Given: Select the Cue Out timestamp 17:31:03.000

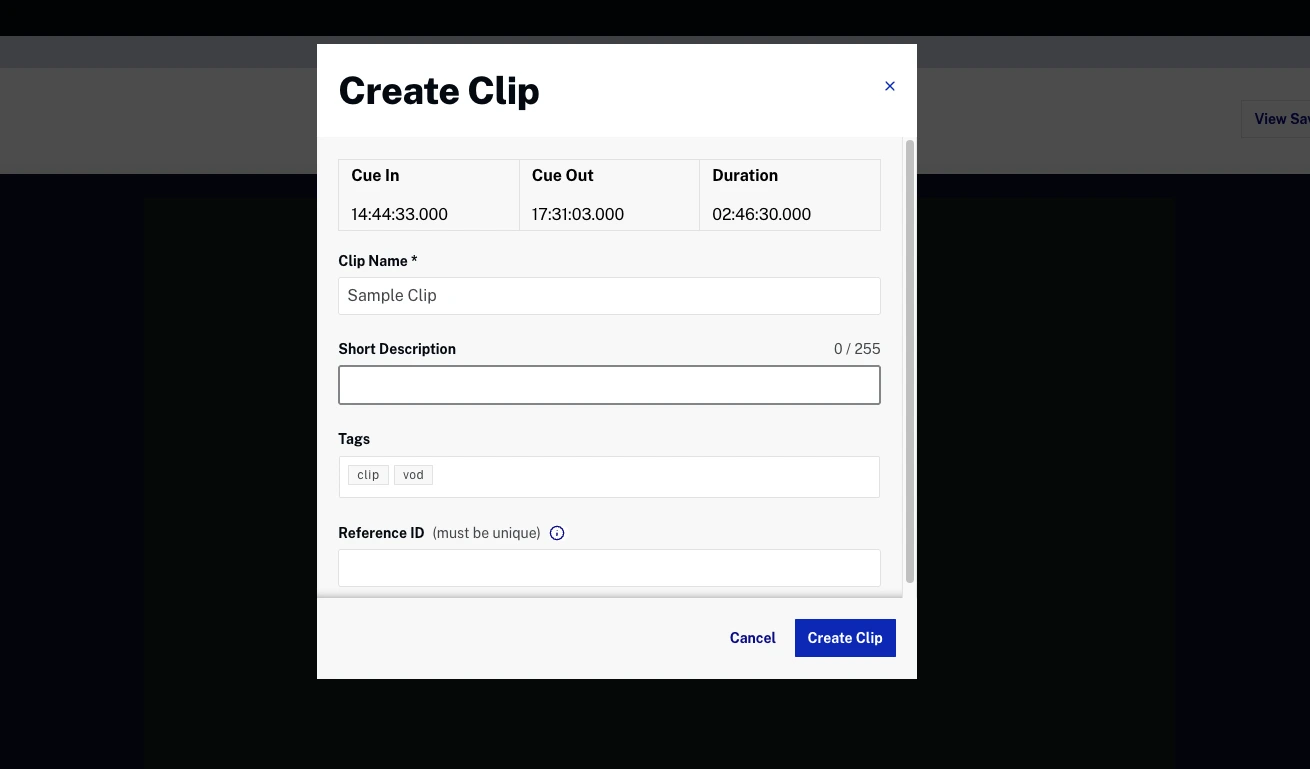Looking at the screenshot, I should (577, 214).
